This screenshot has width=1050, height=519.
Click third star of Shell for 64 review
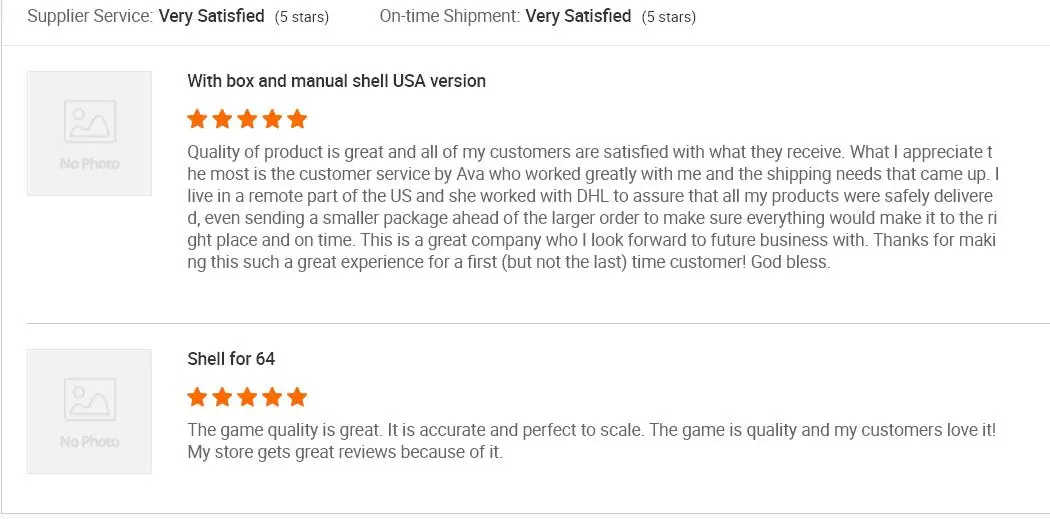[x=247, y=398]
